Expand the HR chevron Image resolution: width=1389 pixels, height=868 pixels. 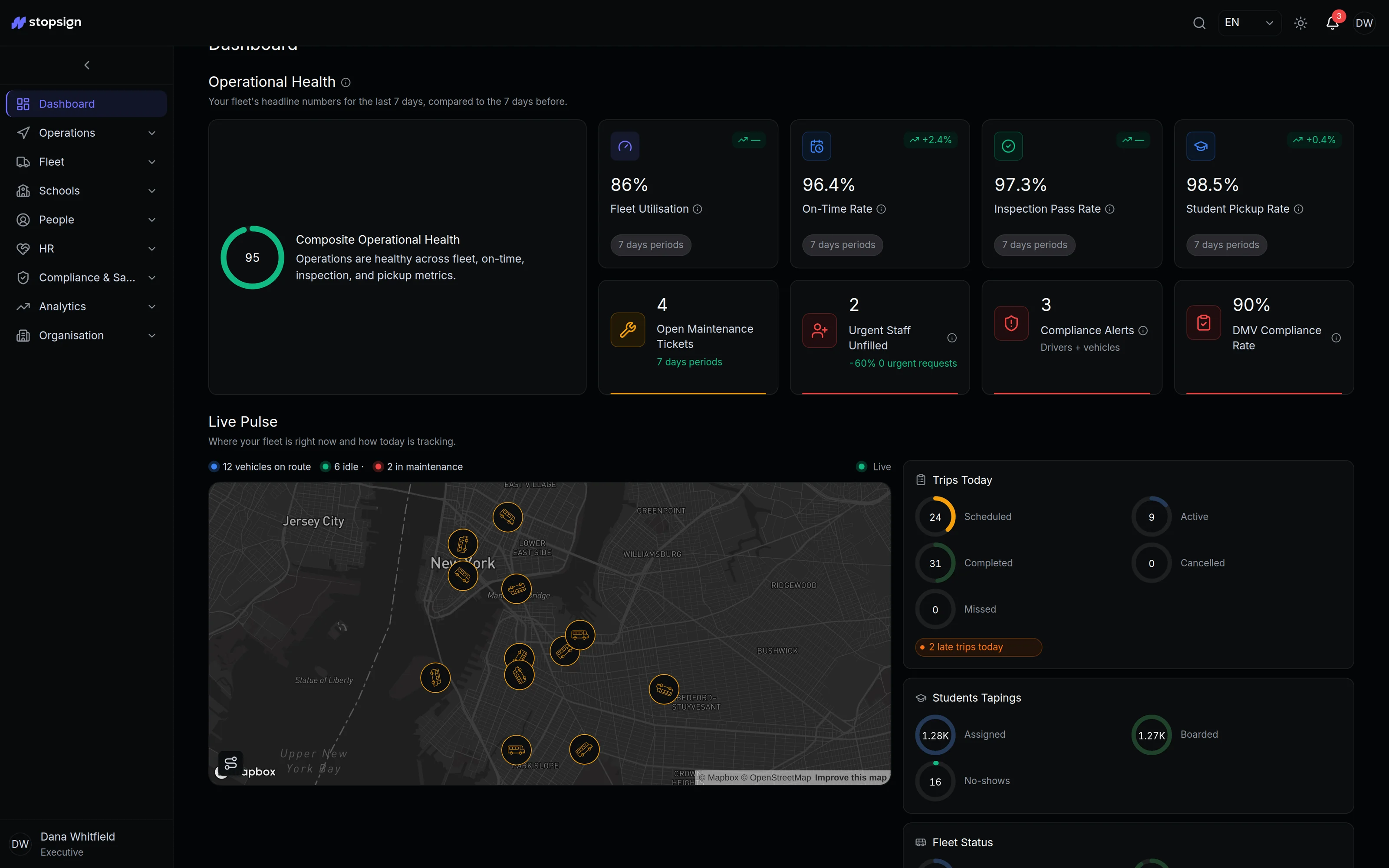click(152, 249)
